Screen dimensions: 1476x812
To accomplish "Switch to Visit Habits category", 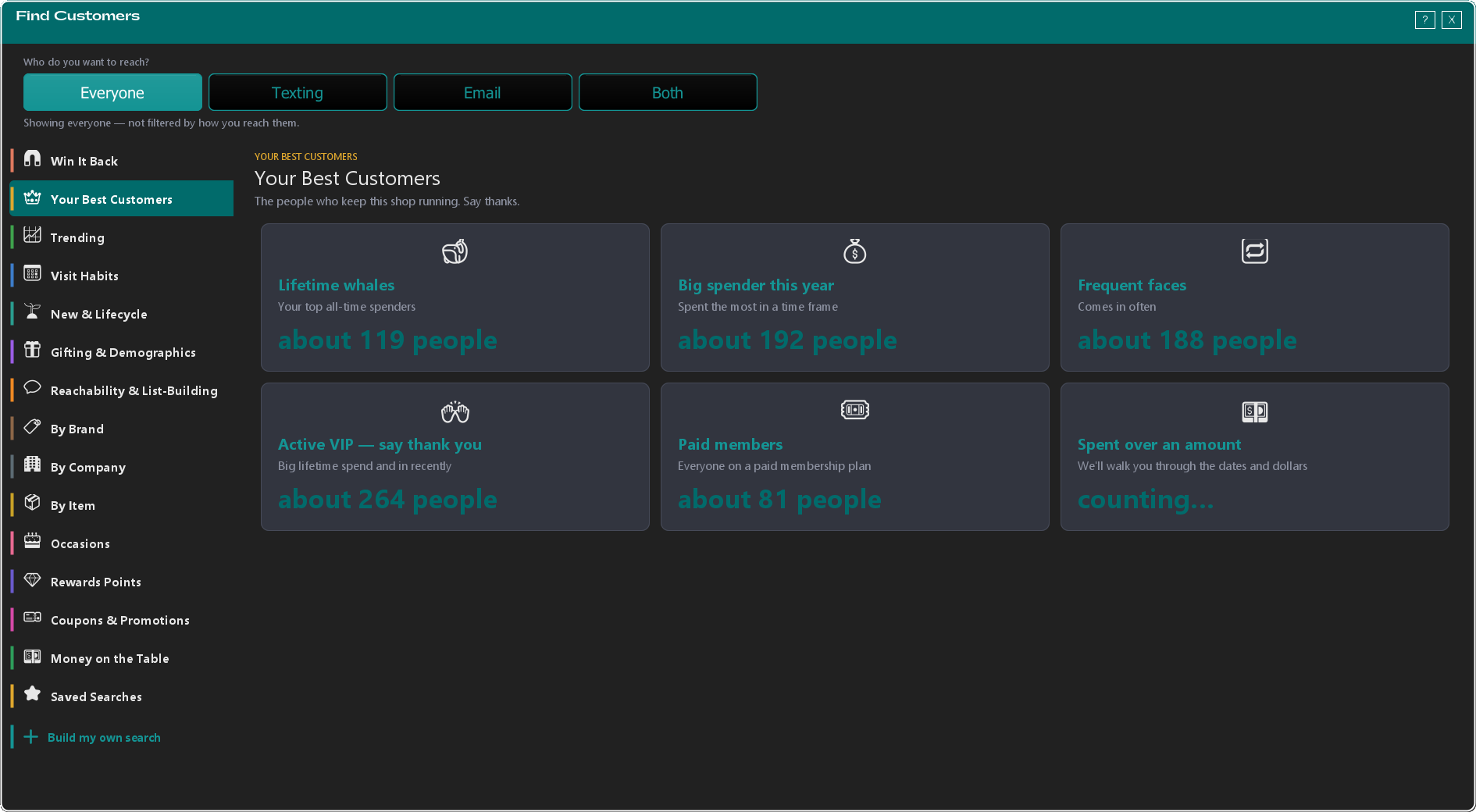I will (122, 275).
